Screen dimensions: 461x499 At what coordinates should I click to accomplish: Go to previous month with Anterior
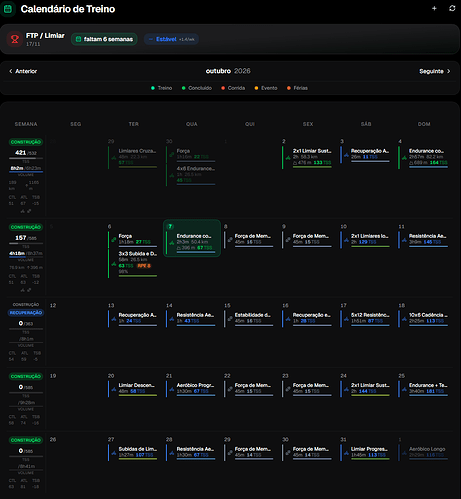pos(23,71)
